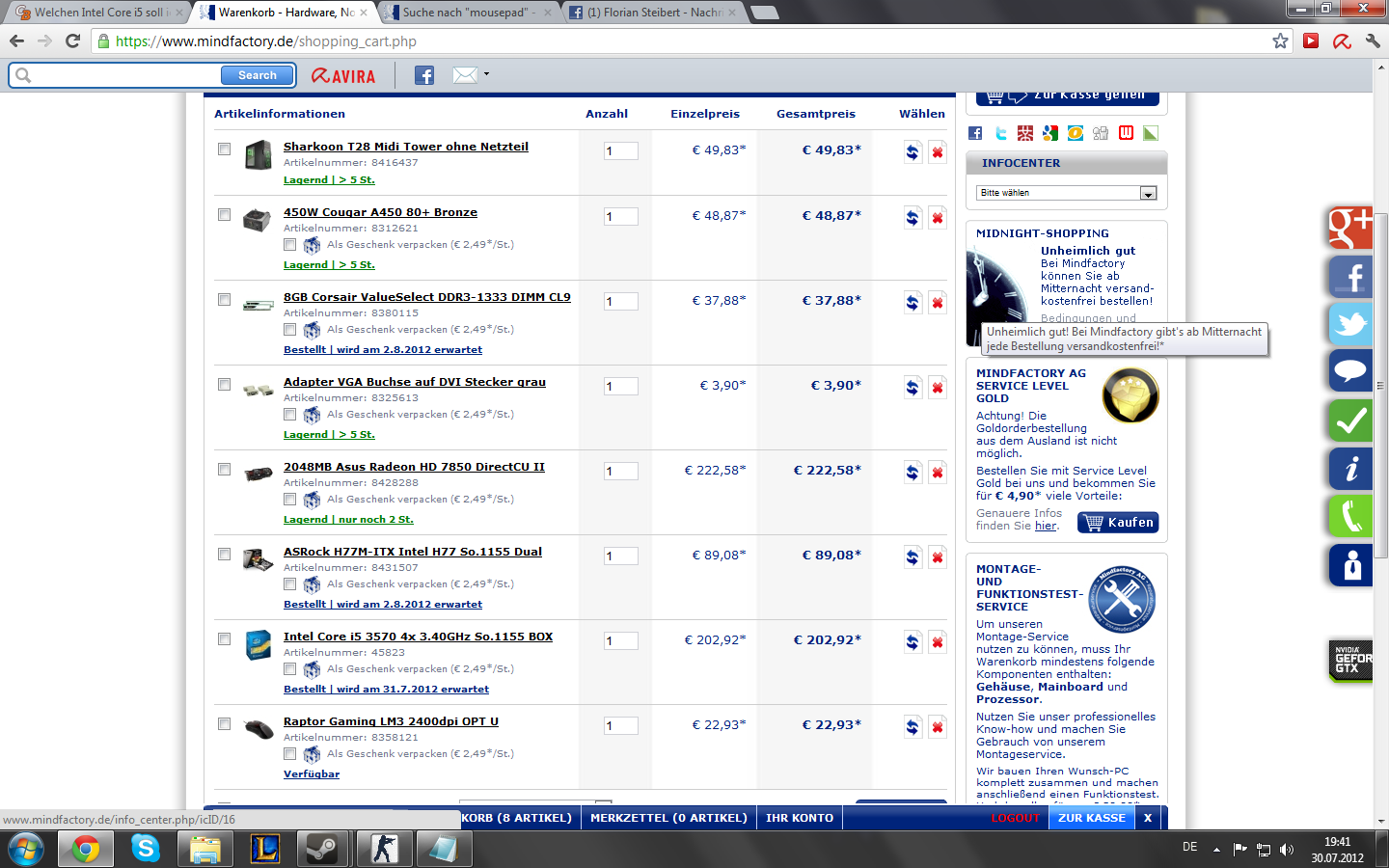The width and height of the screenshot is (1389, 868).
Task: Delete ASRock H77M-ITX from cart
Action: click(x=937, y=556)
